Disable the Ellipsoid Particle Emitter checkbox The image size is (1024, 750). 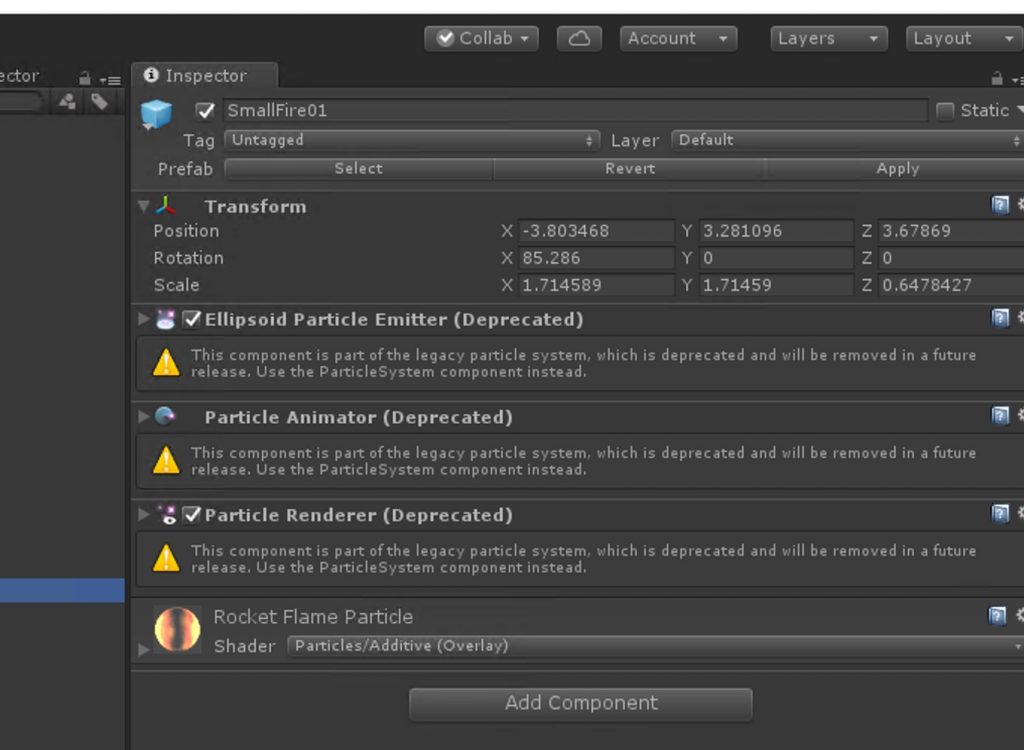click(193, 320)
